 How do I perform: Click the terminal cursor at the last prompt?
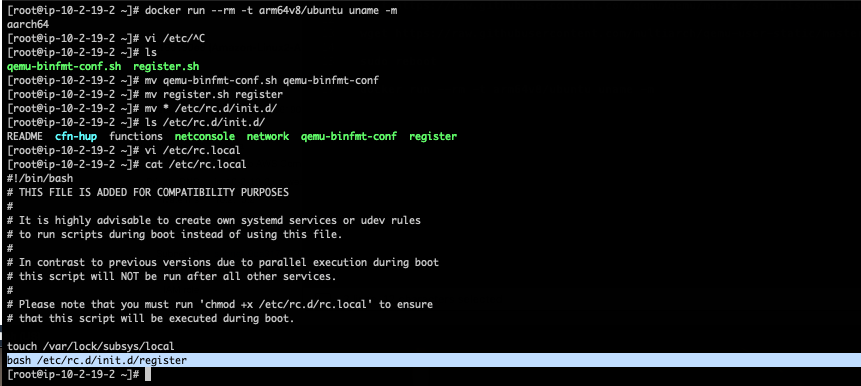click(147, 374)
